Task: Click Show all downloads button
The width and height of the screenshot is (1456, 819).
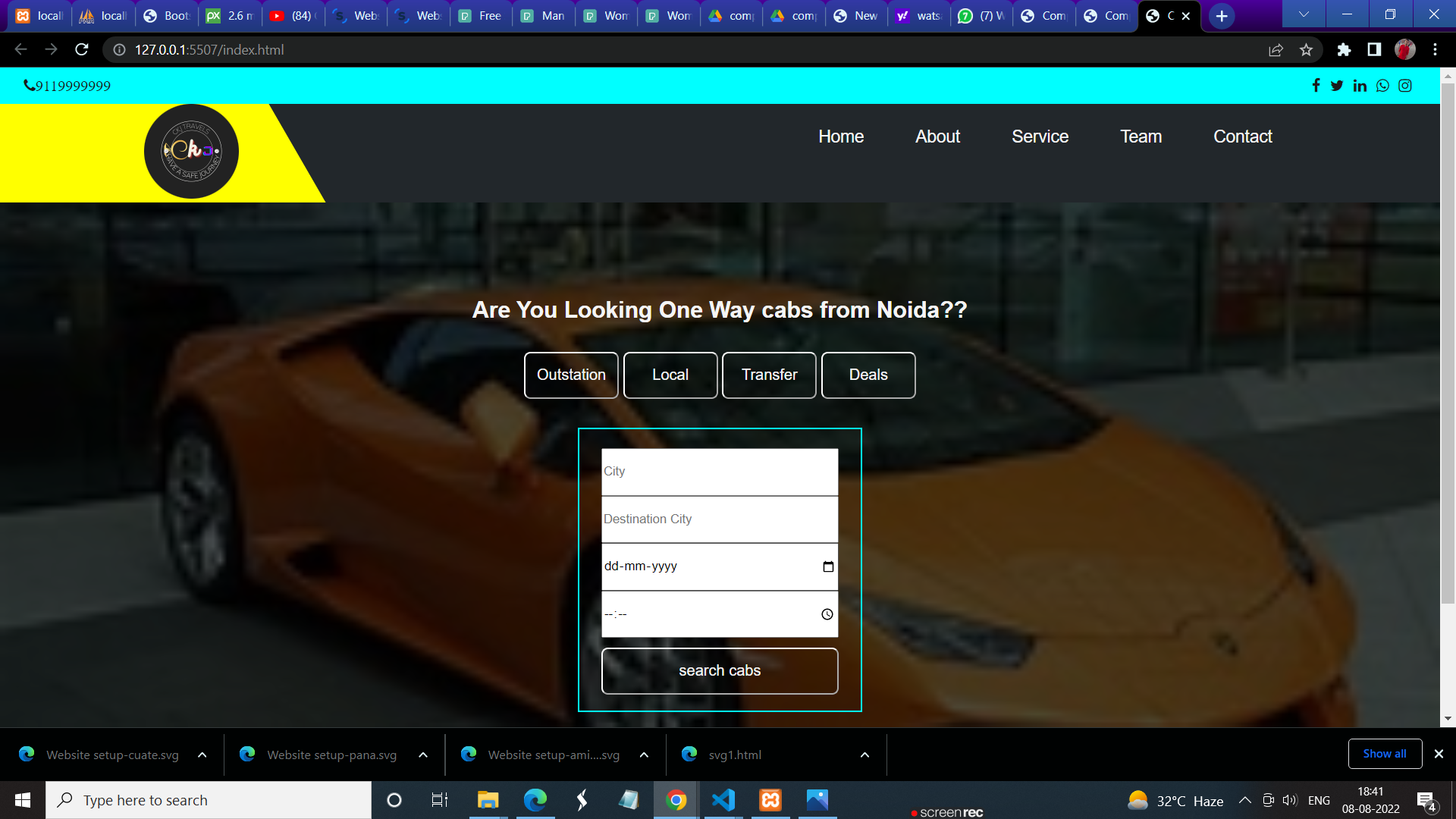Action: [1385, 754]
